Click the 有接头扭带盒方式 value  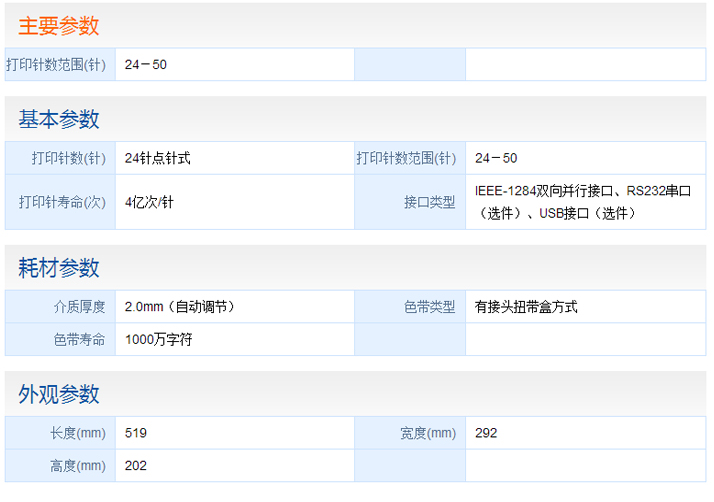pyautogui.click(x=526, y=307)
